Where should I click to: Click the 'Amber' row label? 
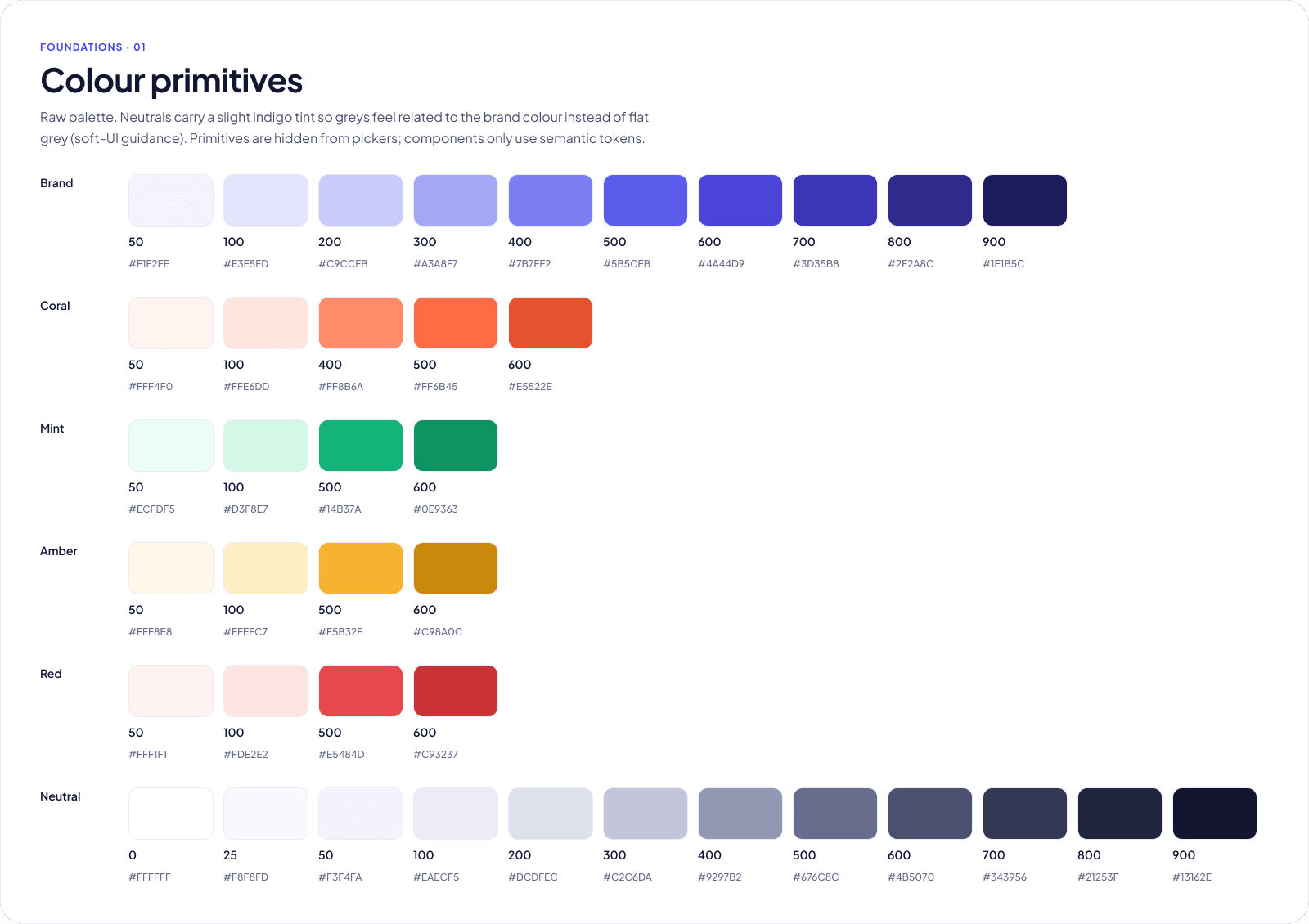tap(59, 551)
